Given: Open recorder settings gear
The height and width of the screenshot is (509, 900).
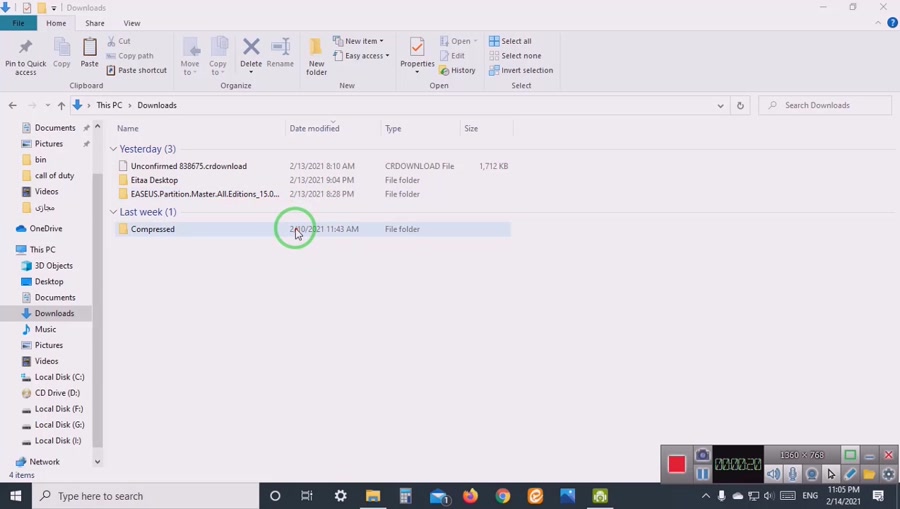Looking at the screenshot, I should 889,474.
